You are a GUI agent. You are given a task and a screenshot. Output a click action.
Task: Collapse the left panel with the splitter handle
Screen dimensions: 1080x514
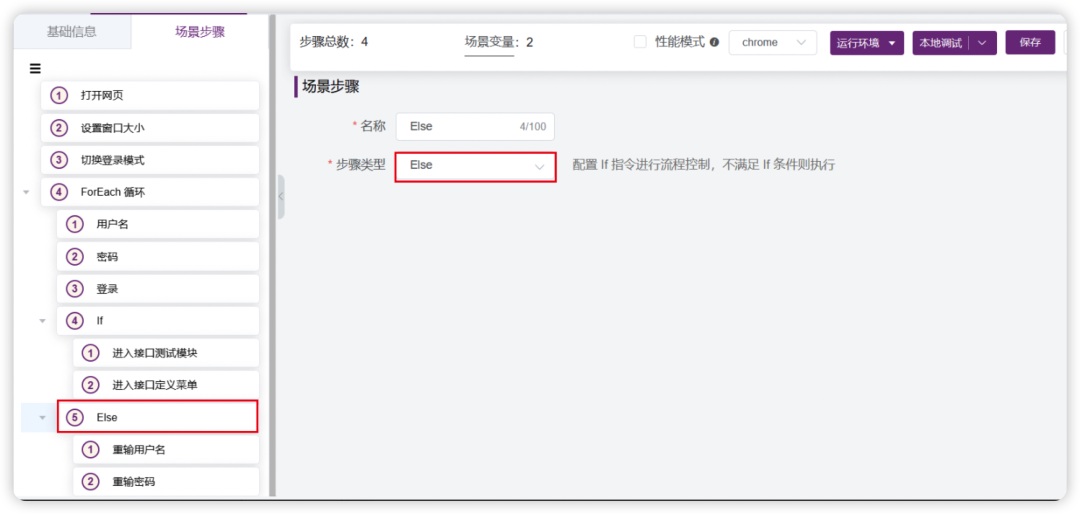pyautogui.click(x=280, y=196)
